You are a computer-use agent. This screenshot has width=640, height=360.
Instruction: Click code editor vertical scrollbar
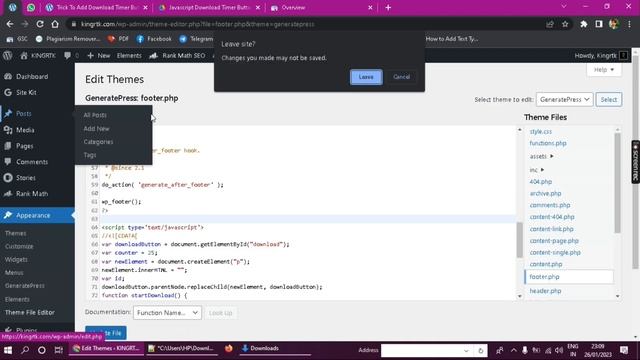[x=520, y=240]
